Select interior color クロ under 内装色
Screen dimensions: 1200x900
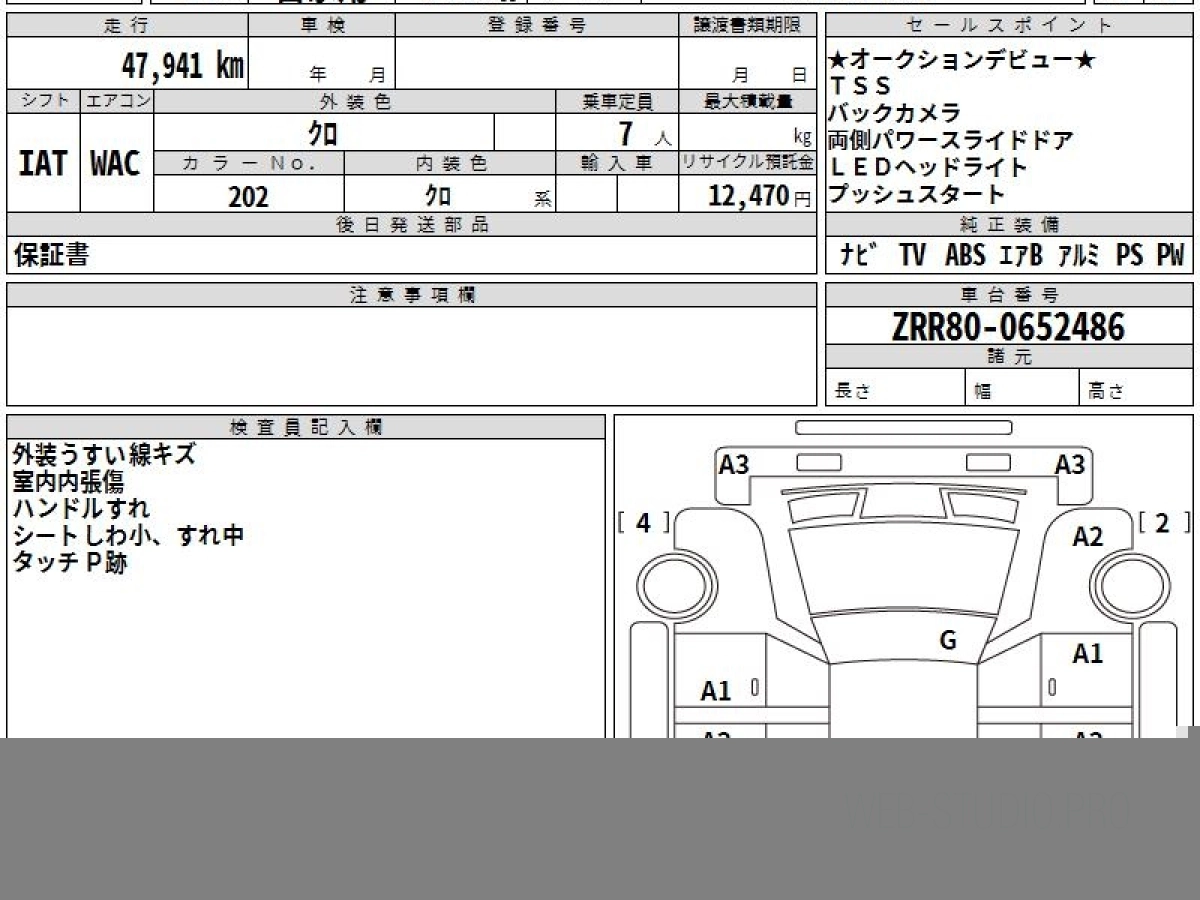point(438,195)
